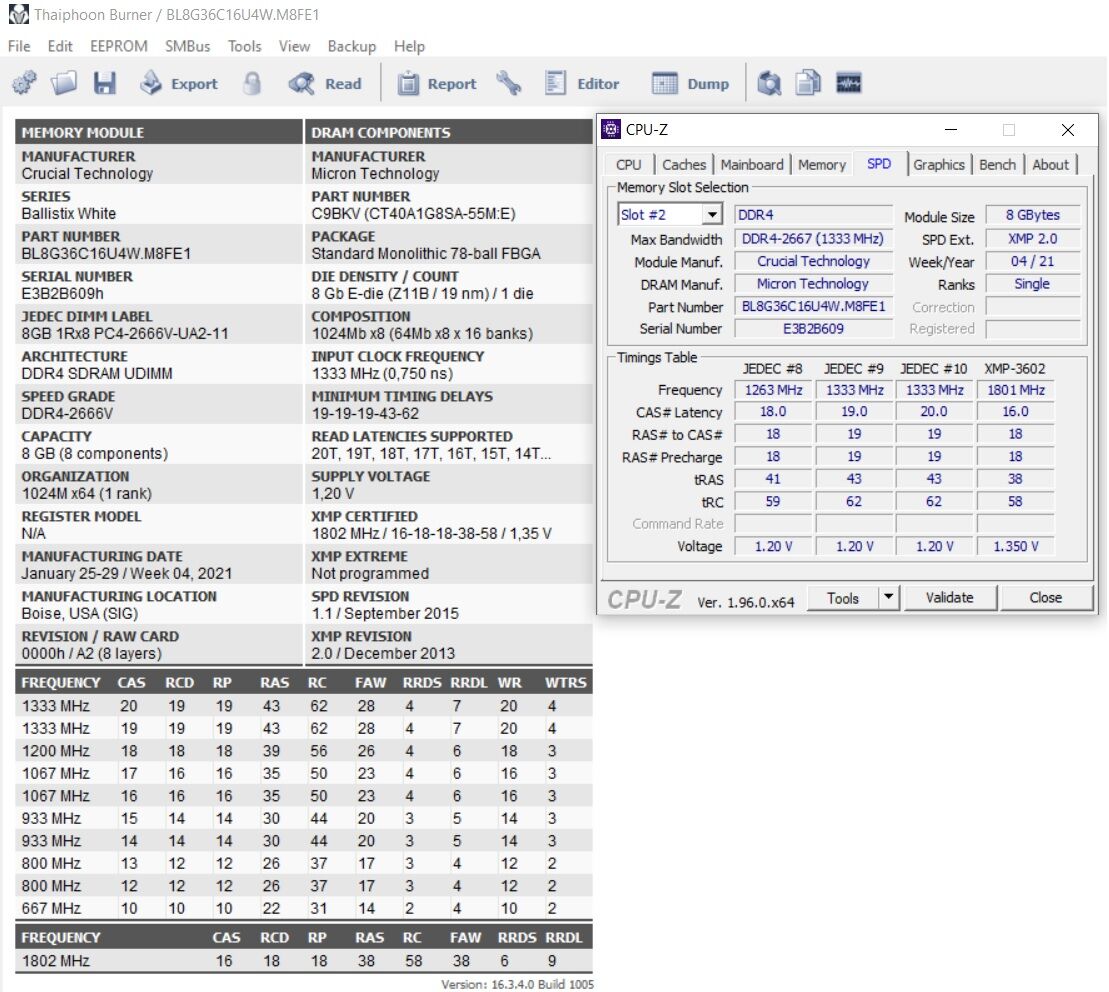This screenshot has height=992, width=1109.
Task: Click the JEDEC label 8GB 1Rx8 PC4-2666V-UA2-11
Action: pyautogui.click(x=124, y=333)
